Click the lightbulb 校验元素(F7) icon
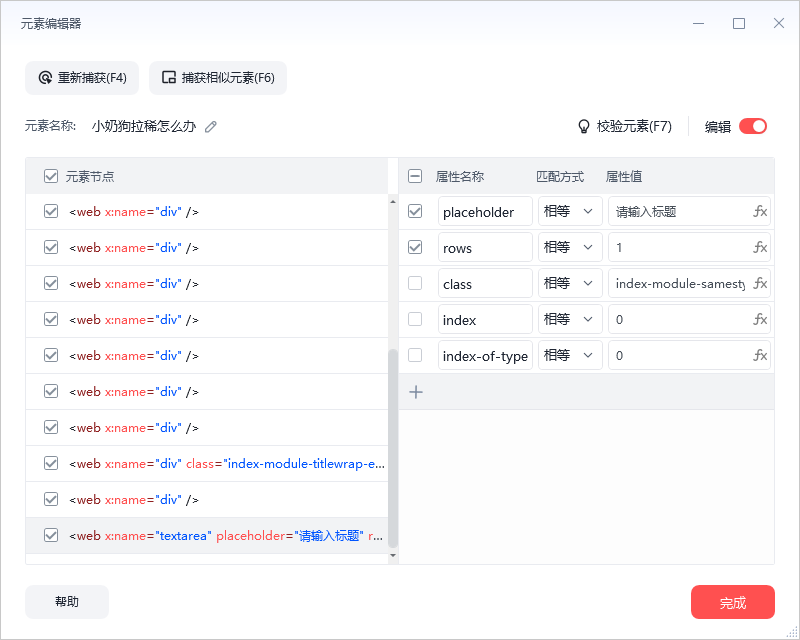This screenshot has height=640, width=800. (584, 127)
